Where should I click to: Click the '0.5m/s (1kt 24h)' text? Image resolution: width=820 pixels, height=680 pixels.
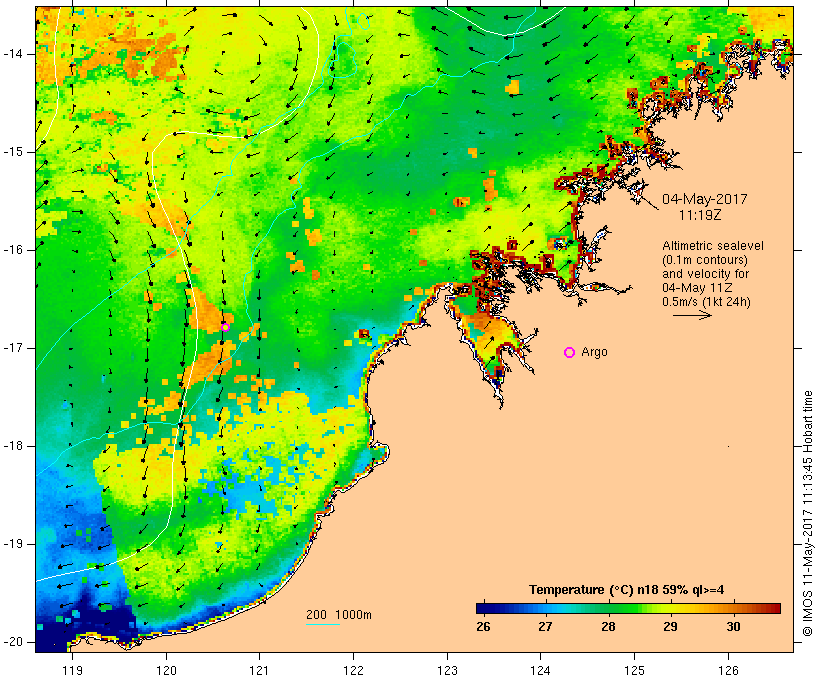coord(706,302)
